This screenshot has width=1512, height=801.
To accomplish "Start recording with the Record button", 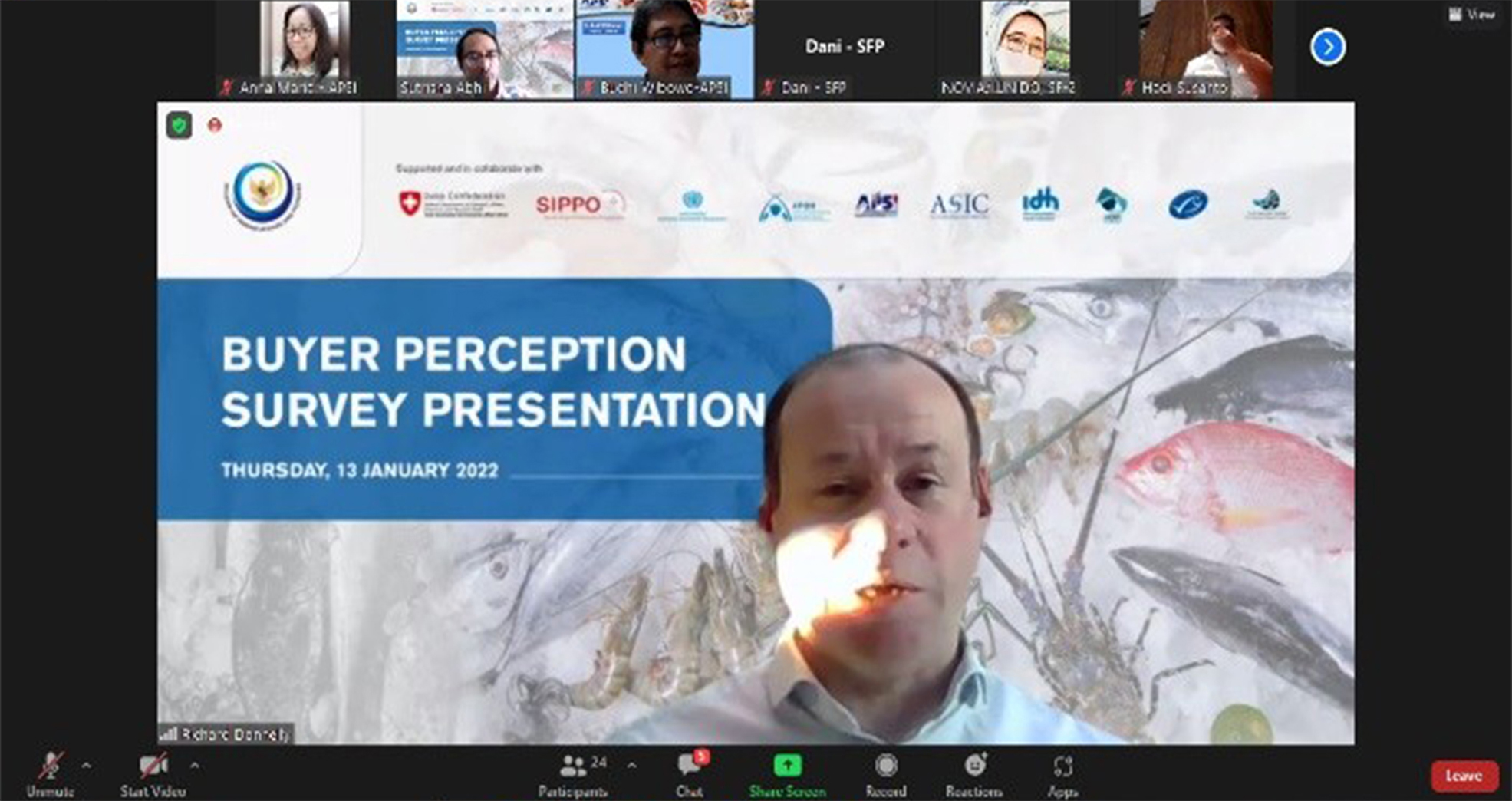I will [x=886, y=766].
